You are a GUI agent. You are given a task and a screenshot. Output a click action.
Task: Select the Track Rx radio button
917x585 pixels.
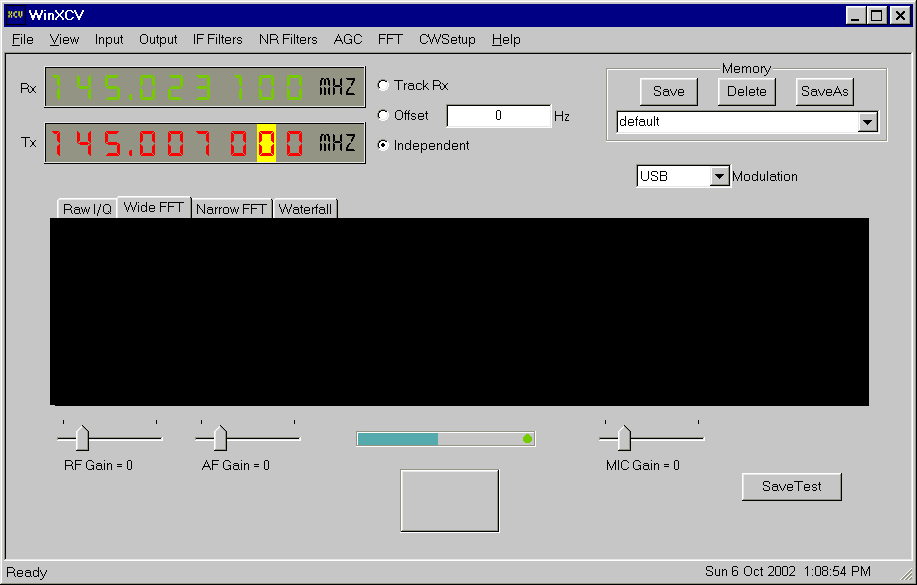point(383,85)
